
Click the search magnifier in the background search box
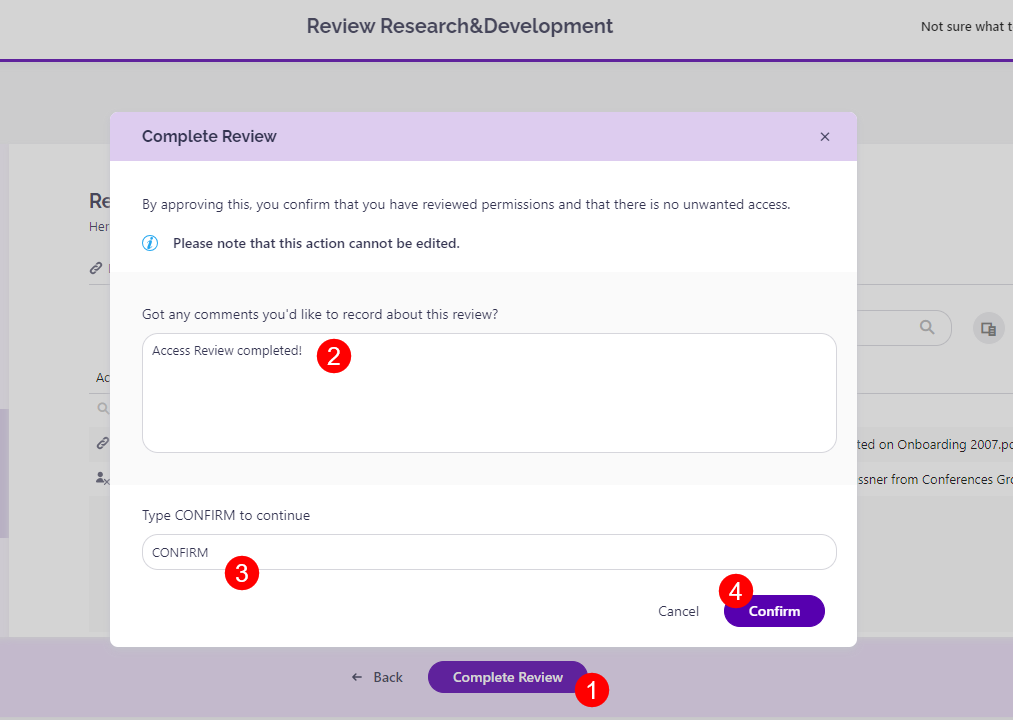pos(926,327)
